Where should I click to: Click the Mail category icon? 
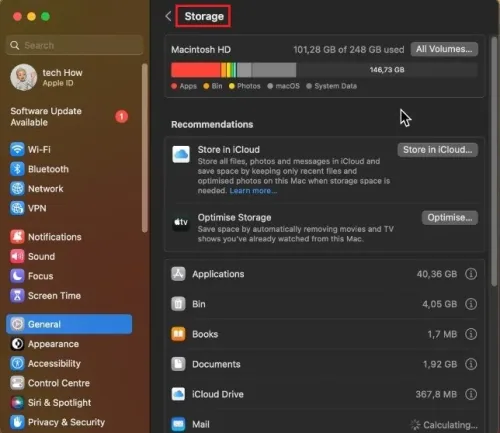178,424
